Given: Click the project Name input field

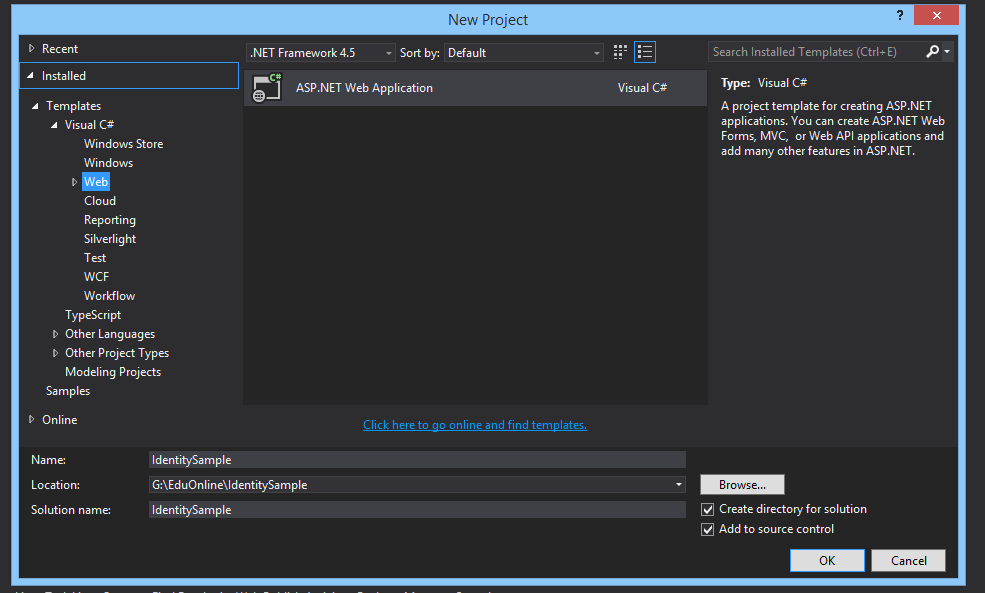Looking at the screenshot, I should click(417, 460).
